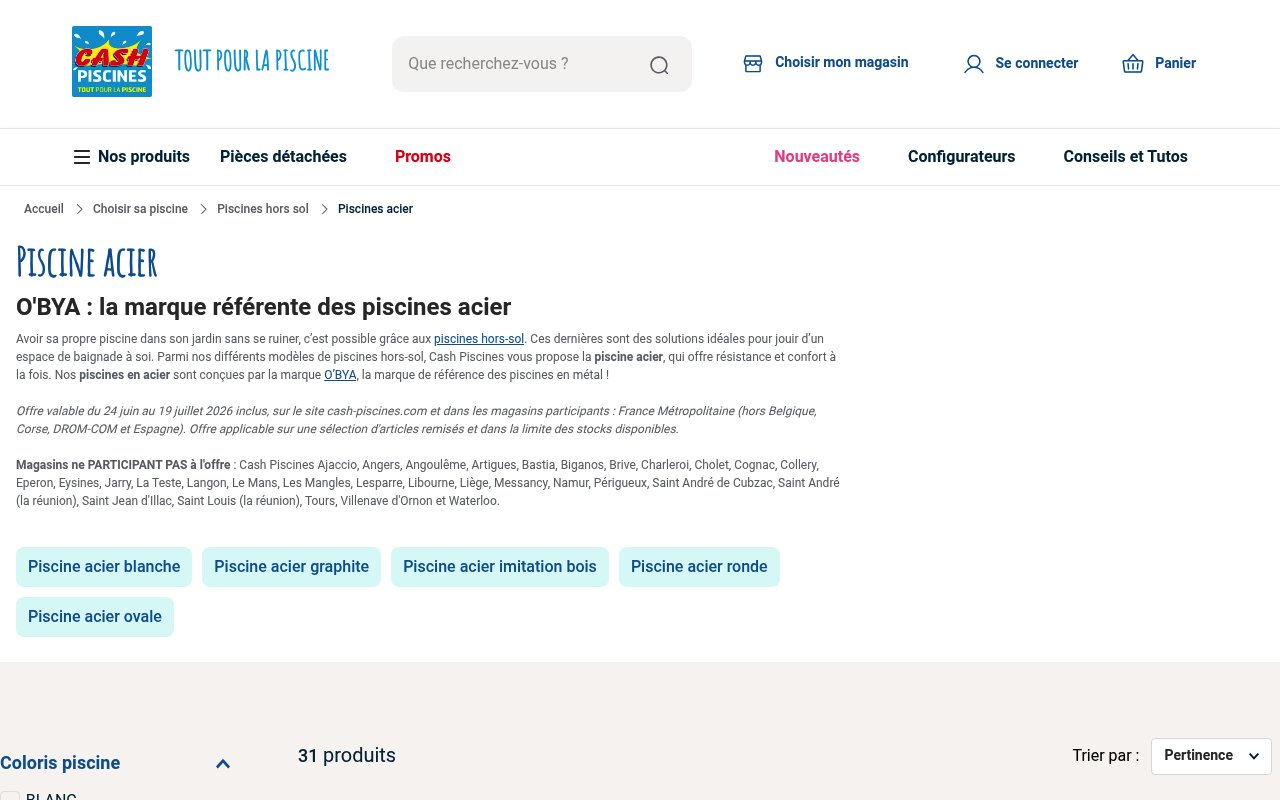The image size is (1280, 800).
Task: Focus the 'Que recherchez-vous ?' search field
Action: pos(542,64)
